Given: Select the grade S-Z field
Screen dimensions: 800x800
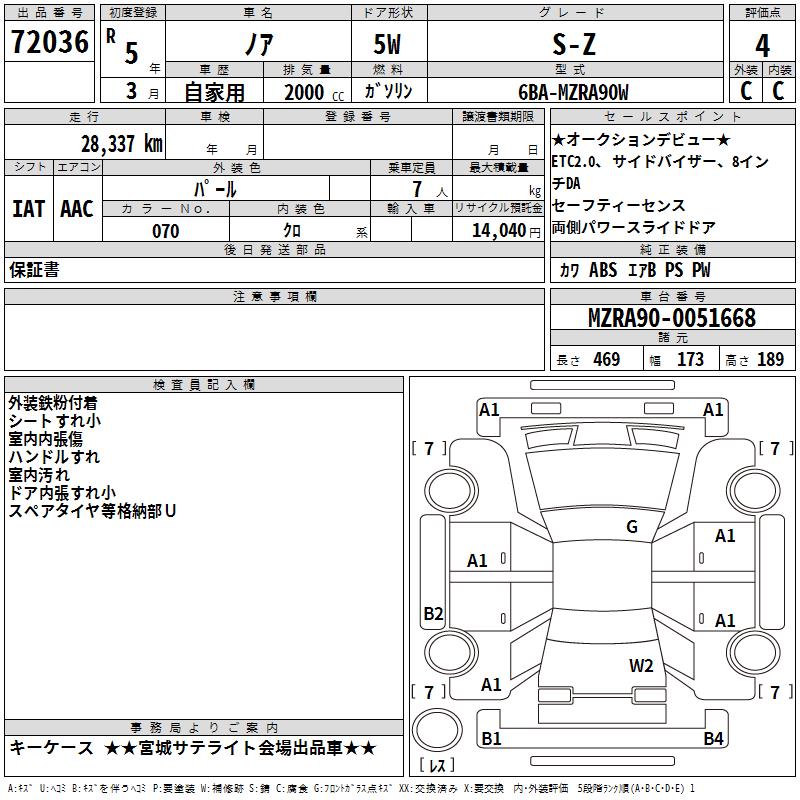Looking at the screenshot, I should (573, 45).
